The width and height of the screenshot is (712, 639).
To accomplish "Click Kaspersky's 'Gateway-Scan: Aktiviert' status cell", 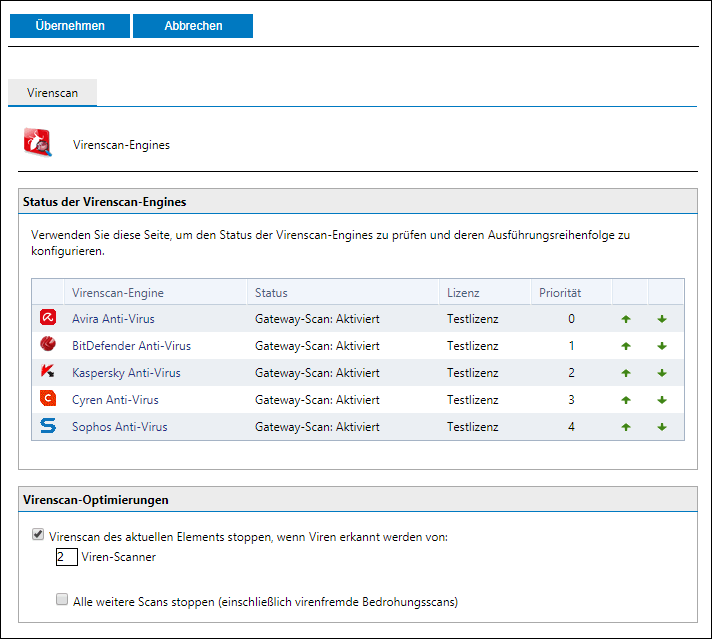I will [x=317, y=373].
